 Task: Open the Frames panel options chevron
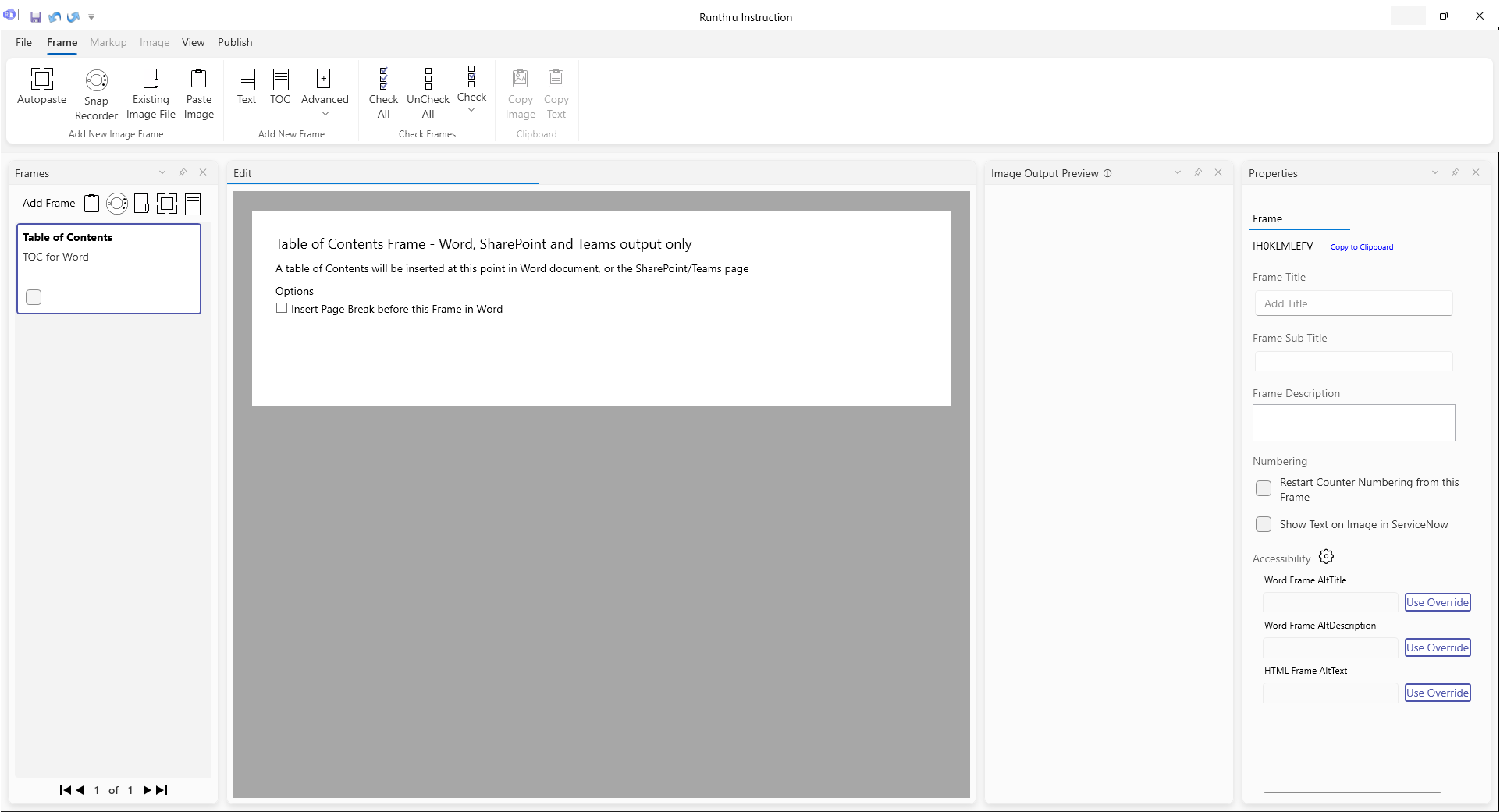162,173
